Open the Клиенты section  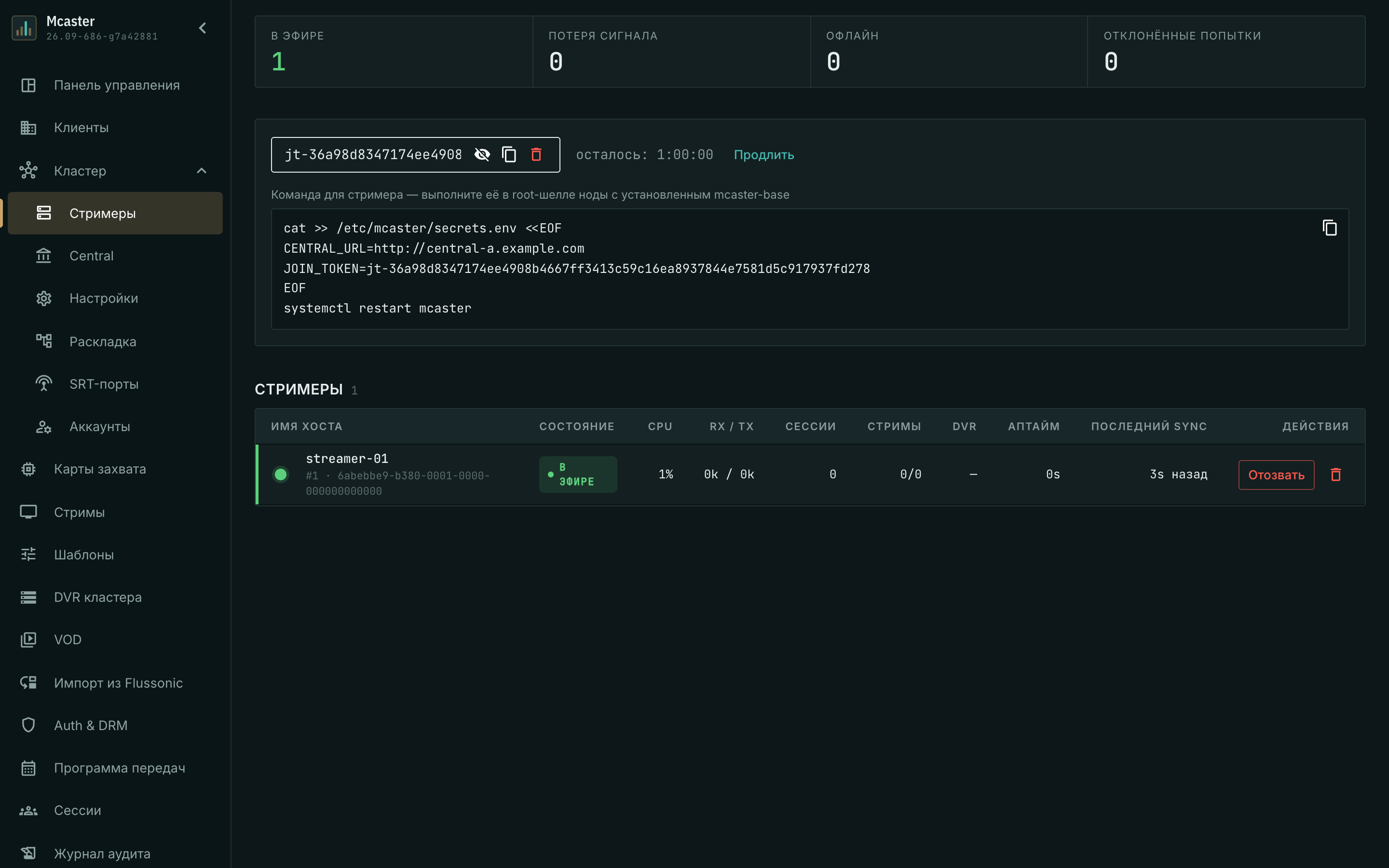115,127
